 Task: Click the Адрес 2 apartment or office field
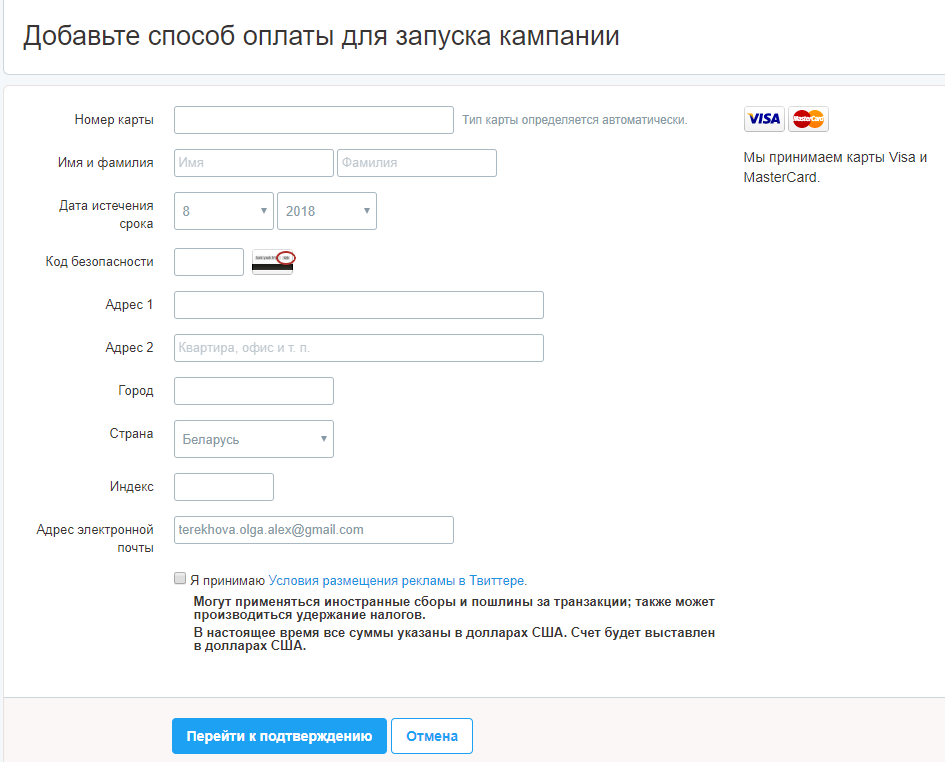coord(359,348)
